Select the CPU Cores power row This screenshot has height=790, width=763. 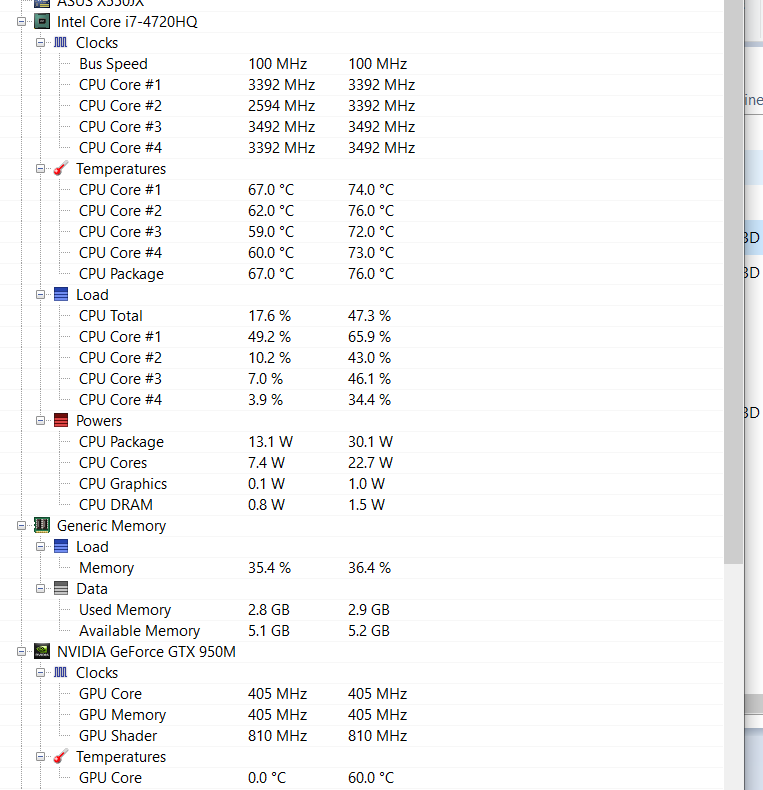pyautogui.click(x=362, y=463)
